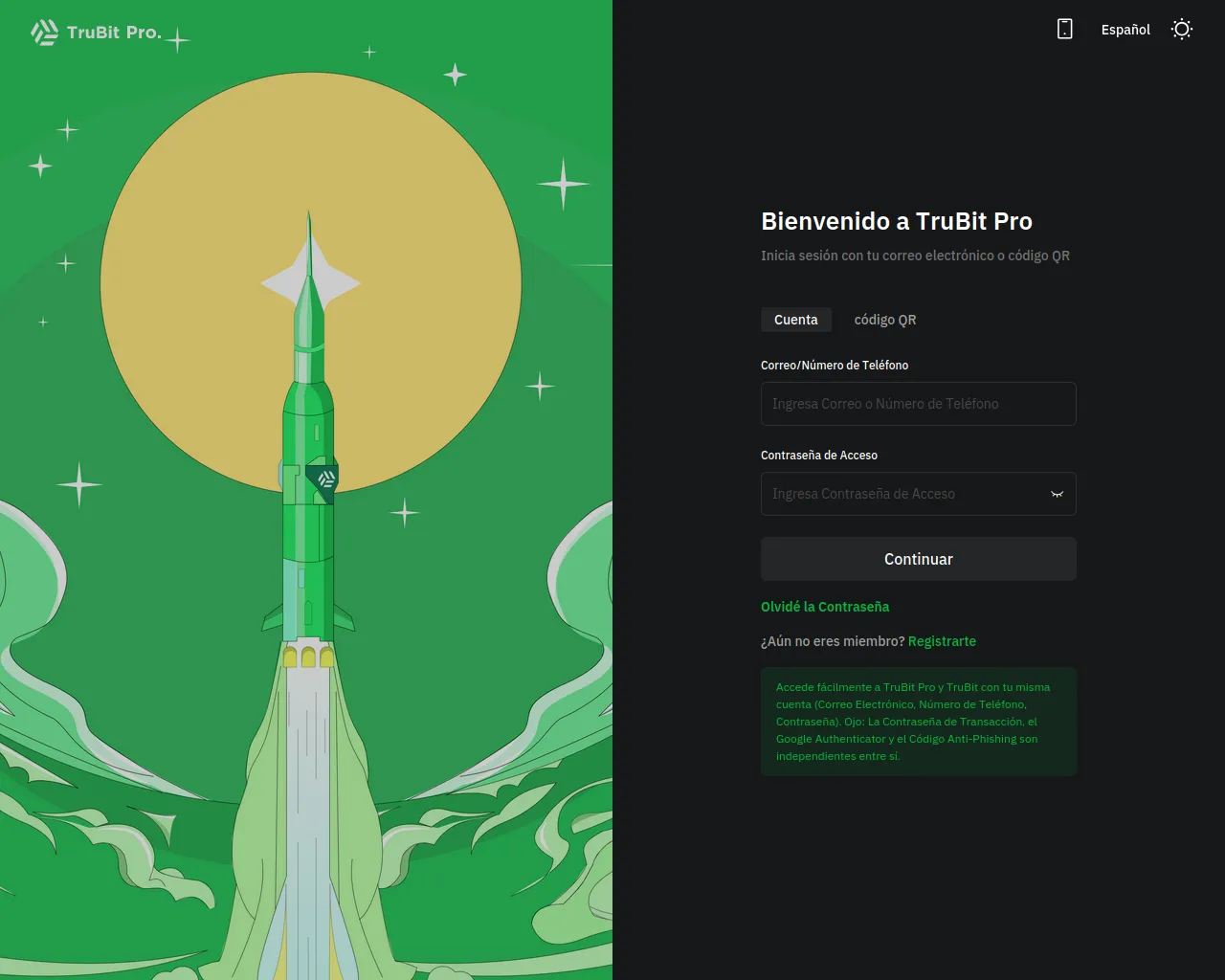Image resolution: width=1225 pixels, height=980 pixels.
Task: Click the 'Inicia sesión con tu correo' subtitle
Action: pyautogui.click(x=915, y=256)
